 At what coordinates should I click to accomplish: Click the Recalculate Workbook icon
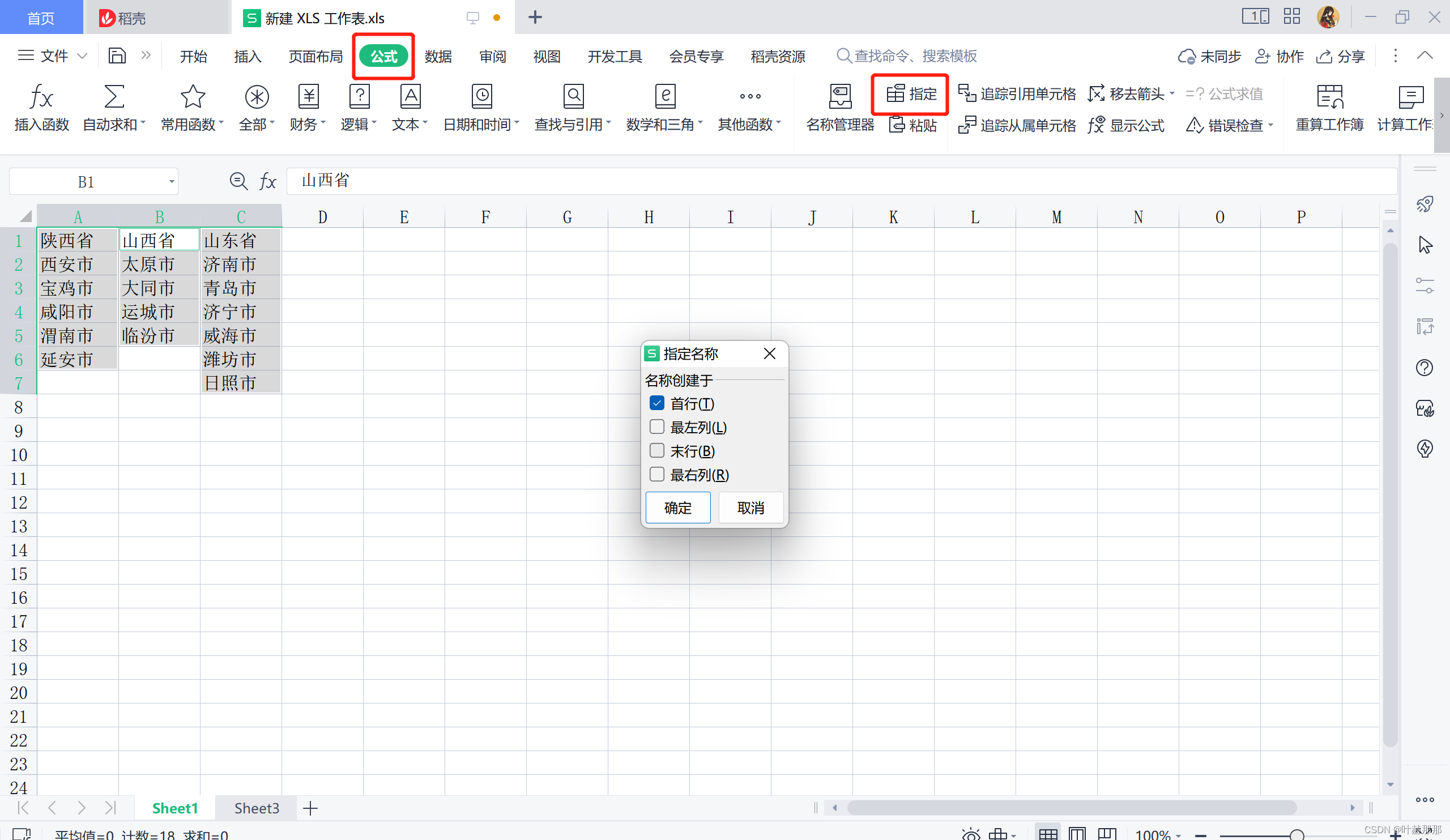[x=1329, y=97]
